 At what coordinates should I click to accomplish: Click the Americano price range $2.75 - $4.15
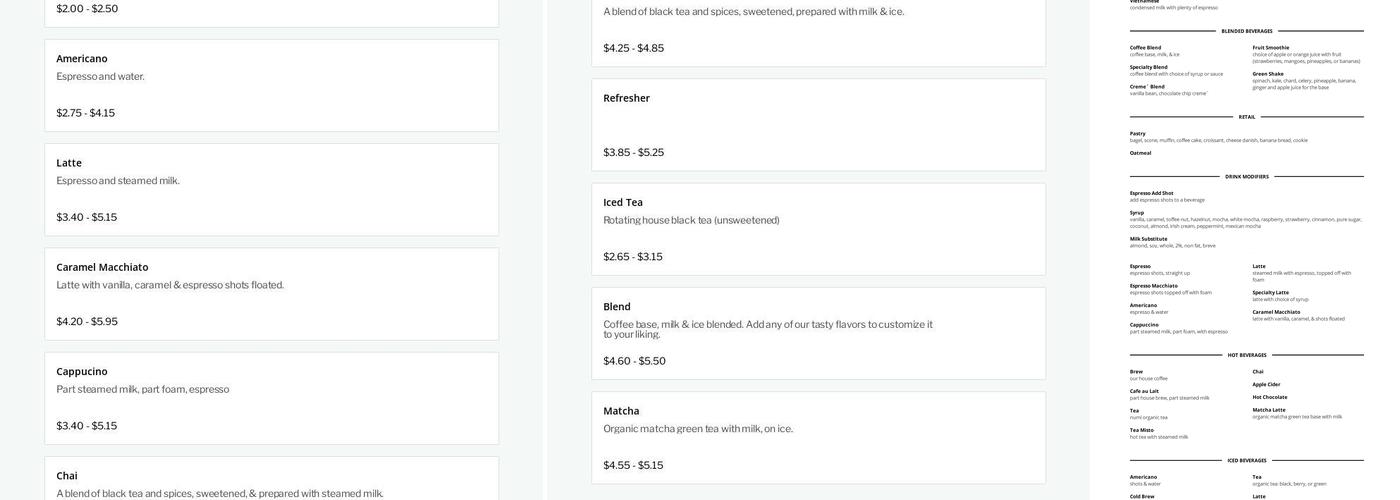pyautogui.click(x=85, y=113)
